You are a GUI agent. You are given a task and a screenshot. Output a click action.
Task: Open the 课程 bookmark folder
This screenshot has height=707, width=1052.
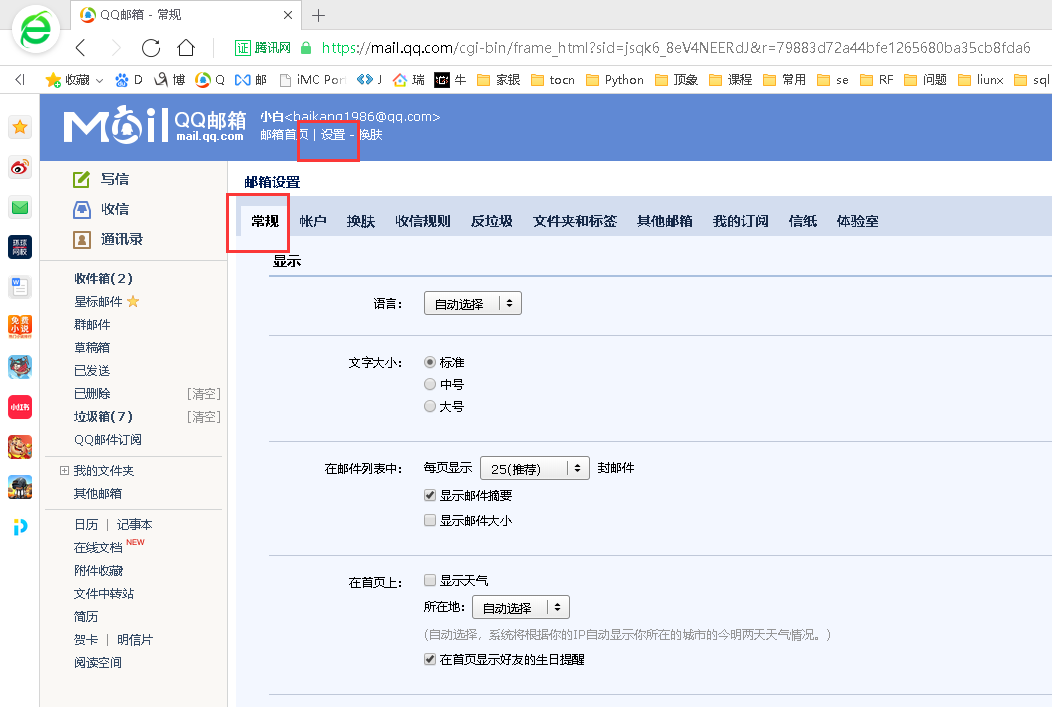coord(731,80)
